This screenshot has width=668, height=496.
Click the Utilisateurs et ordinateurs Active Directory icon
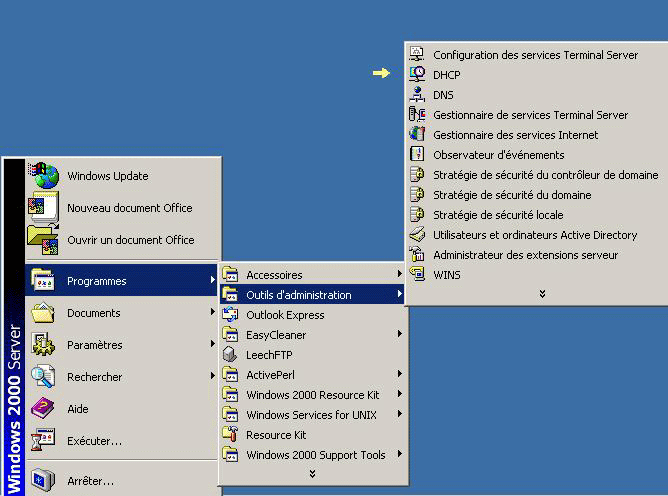[417, 234]
